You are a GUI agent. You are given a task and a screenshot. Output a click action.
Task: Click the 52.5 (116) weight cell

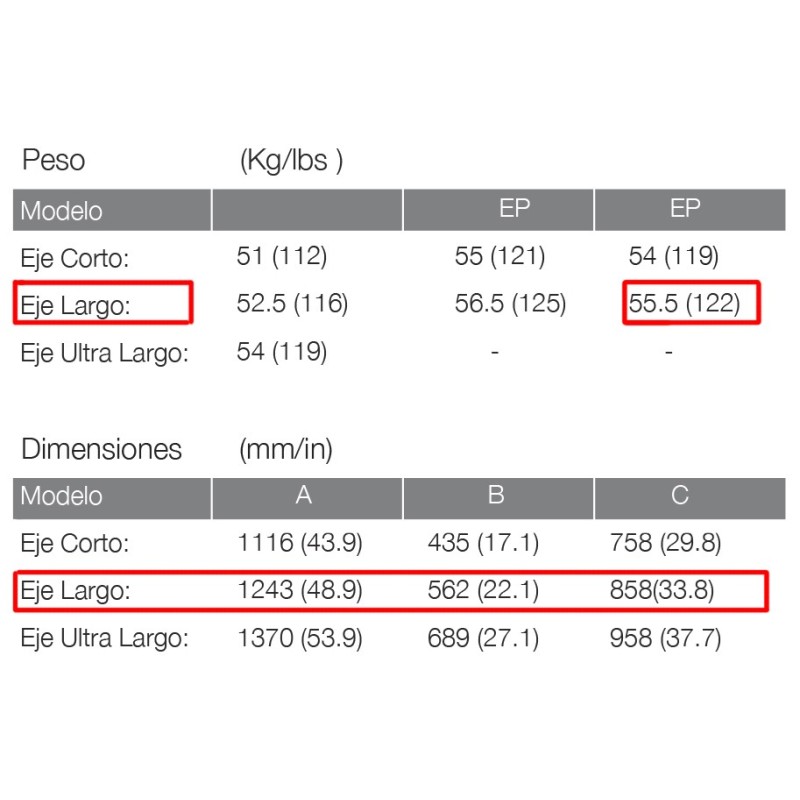pyautogui.click(x=292, y=304)
